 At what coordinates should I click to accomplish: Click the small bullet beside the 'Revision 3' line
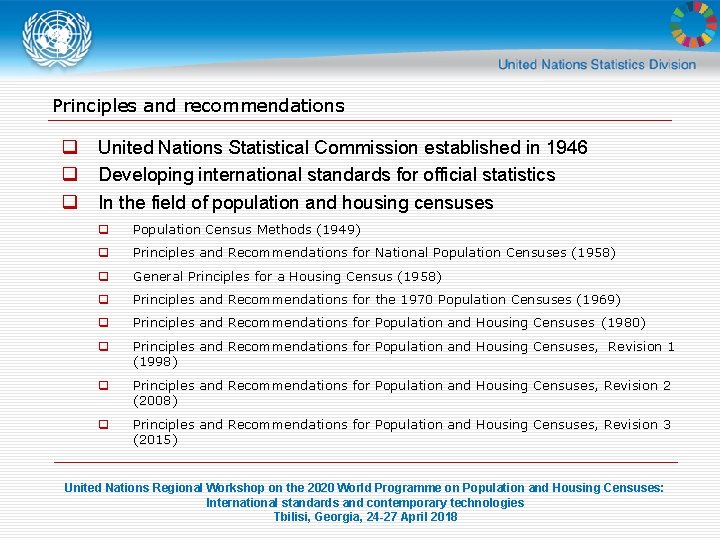tap(104, 424)
